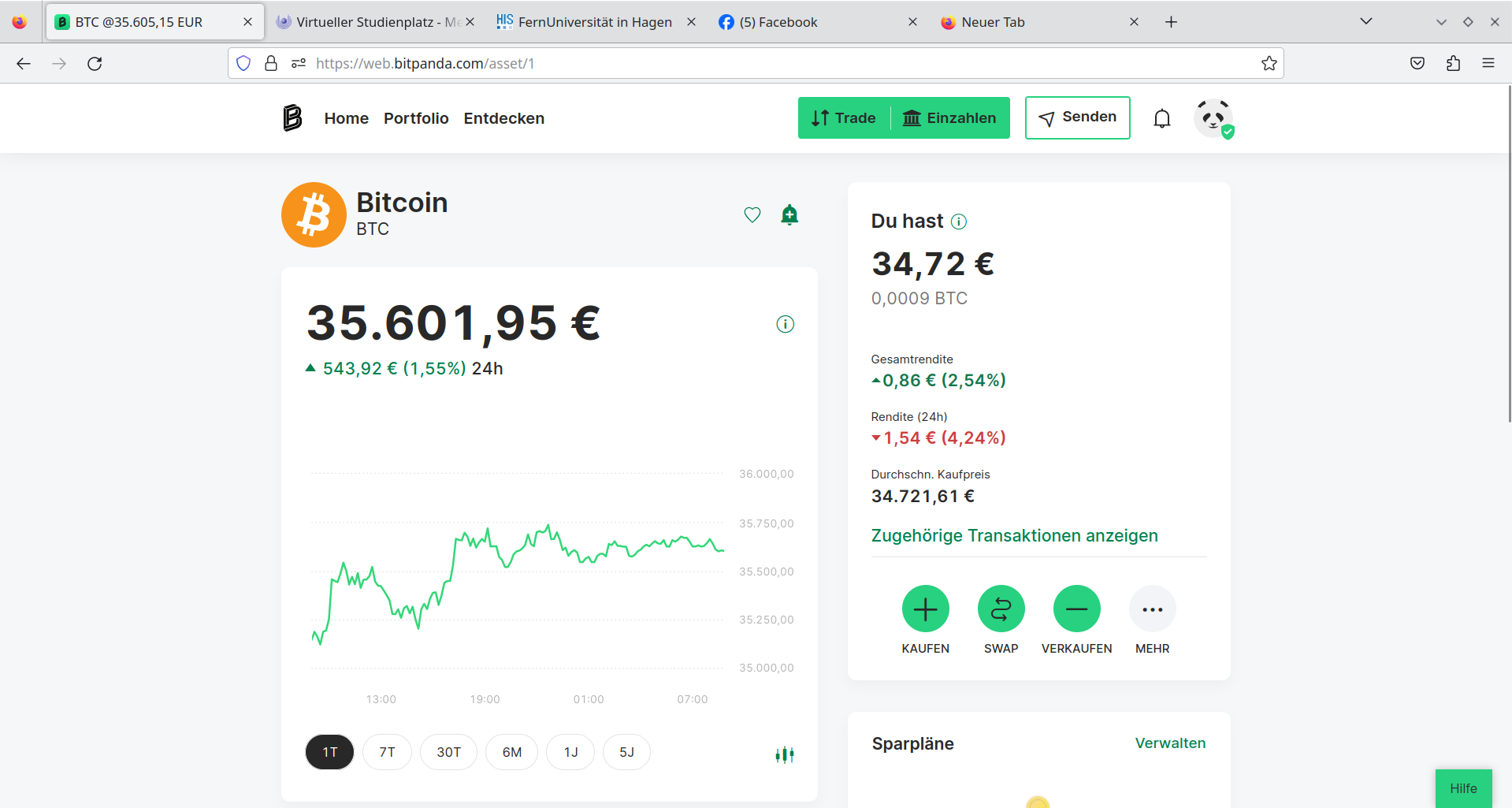
Task: Open the panda profile avatar menu
Action: point(1213,118)
